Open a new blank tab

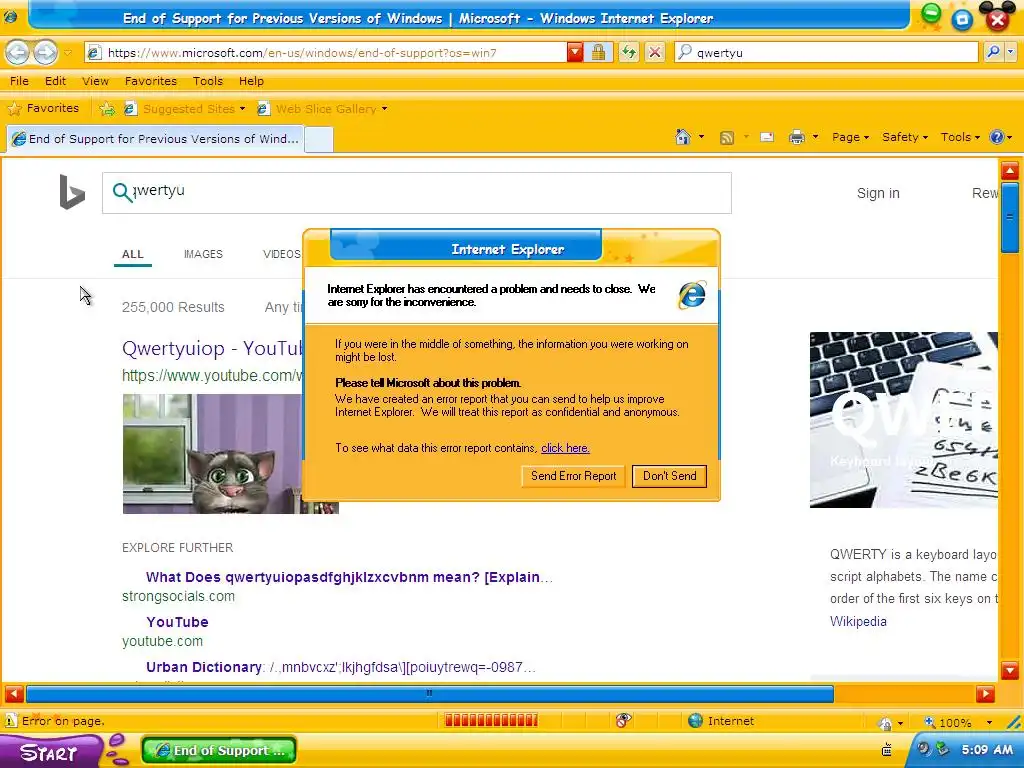pyautogui.click(x=319, y=140)
